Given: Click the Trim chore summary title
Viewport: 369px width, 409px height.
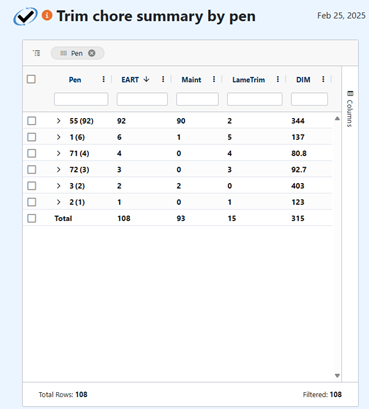Looking at the screenshot, I should (156, 16).
